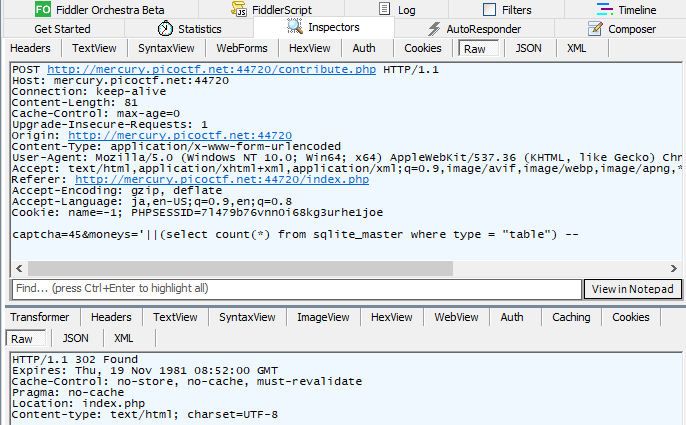This screenshot has width=686, height=425.
Task: Open the response SyntaxView tab
Action: coord(247,317)
